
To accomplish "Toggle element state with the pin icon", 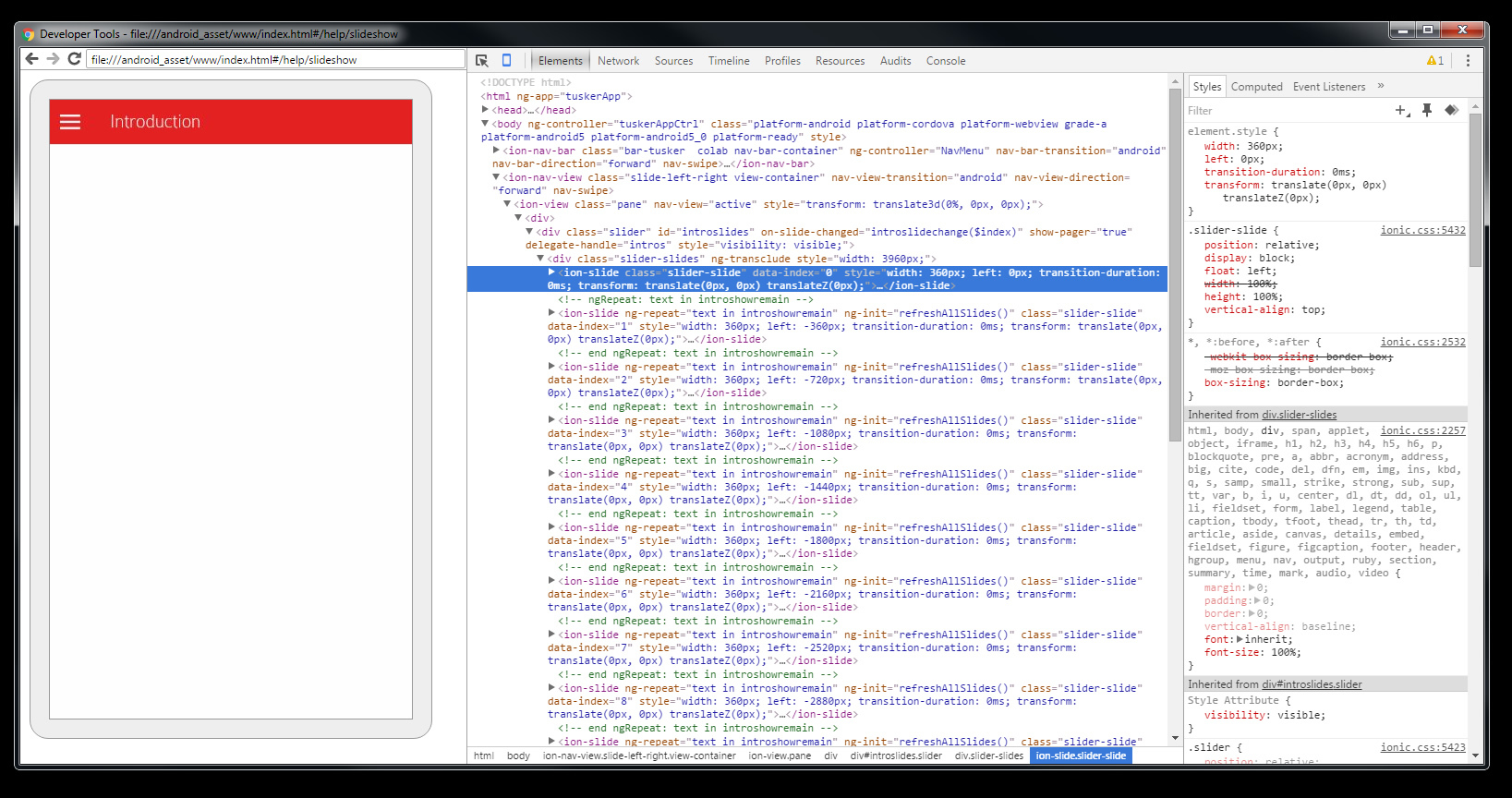I will [1427, 111].
